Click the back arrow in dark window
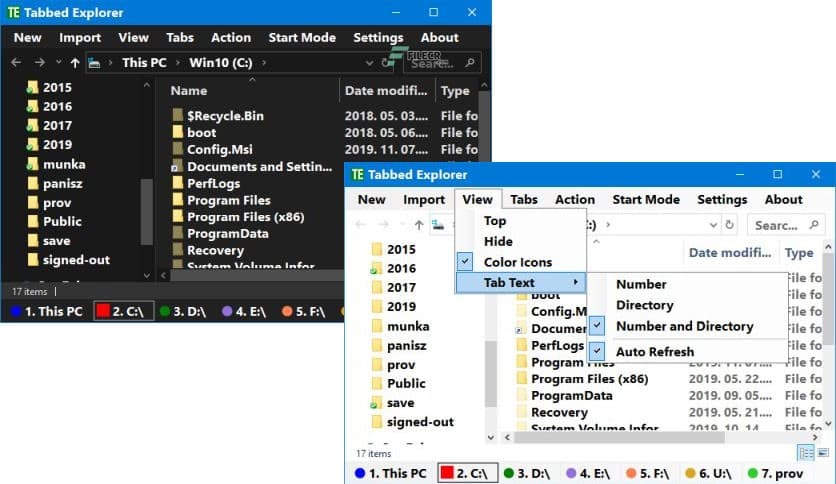Screen dimensions: 836x484 16,62
